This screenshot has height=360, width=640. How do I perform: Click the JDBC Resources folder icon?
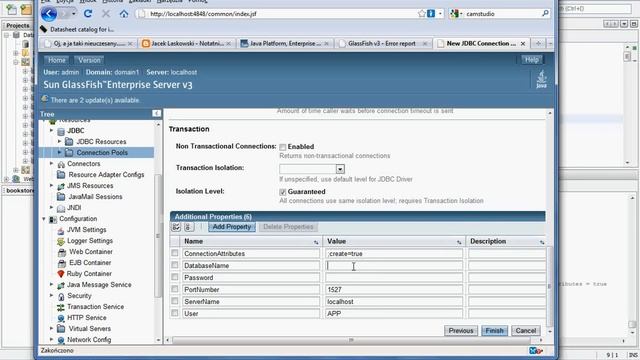click(69, 142)
